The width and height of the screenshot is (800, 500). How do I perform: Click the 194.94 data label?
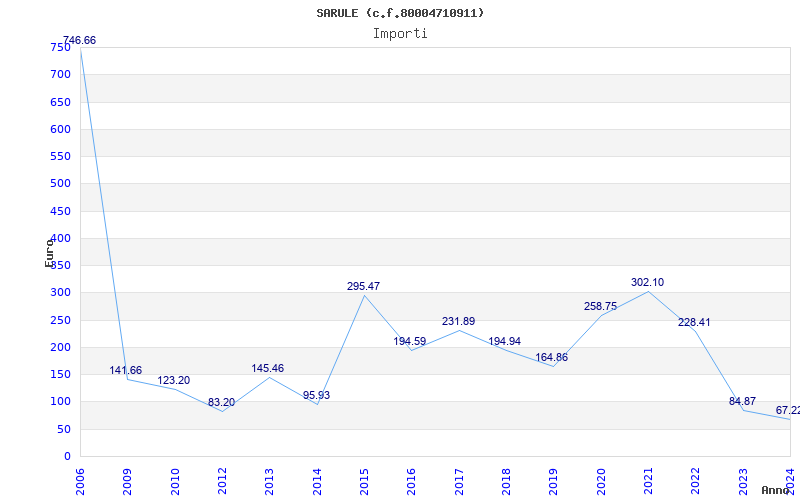pos(505,341)
